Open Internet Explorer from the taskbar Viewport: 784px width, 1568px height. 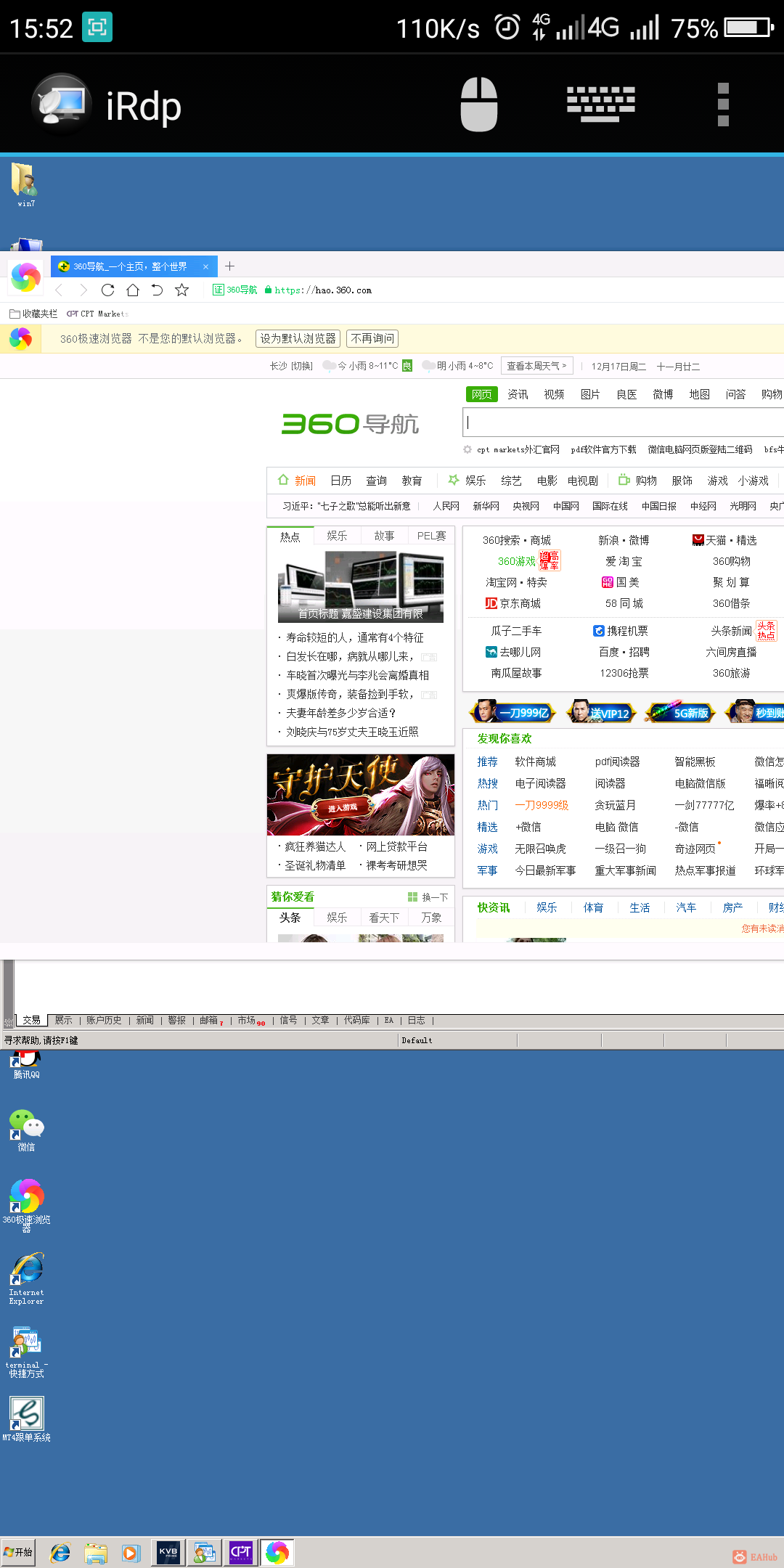pyautogui.click(x=60, y=1553)
